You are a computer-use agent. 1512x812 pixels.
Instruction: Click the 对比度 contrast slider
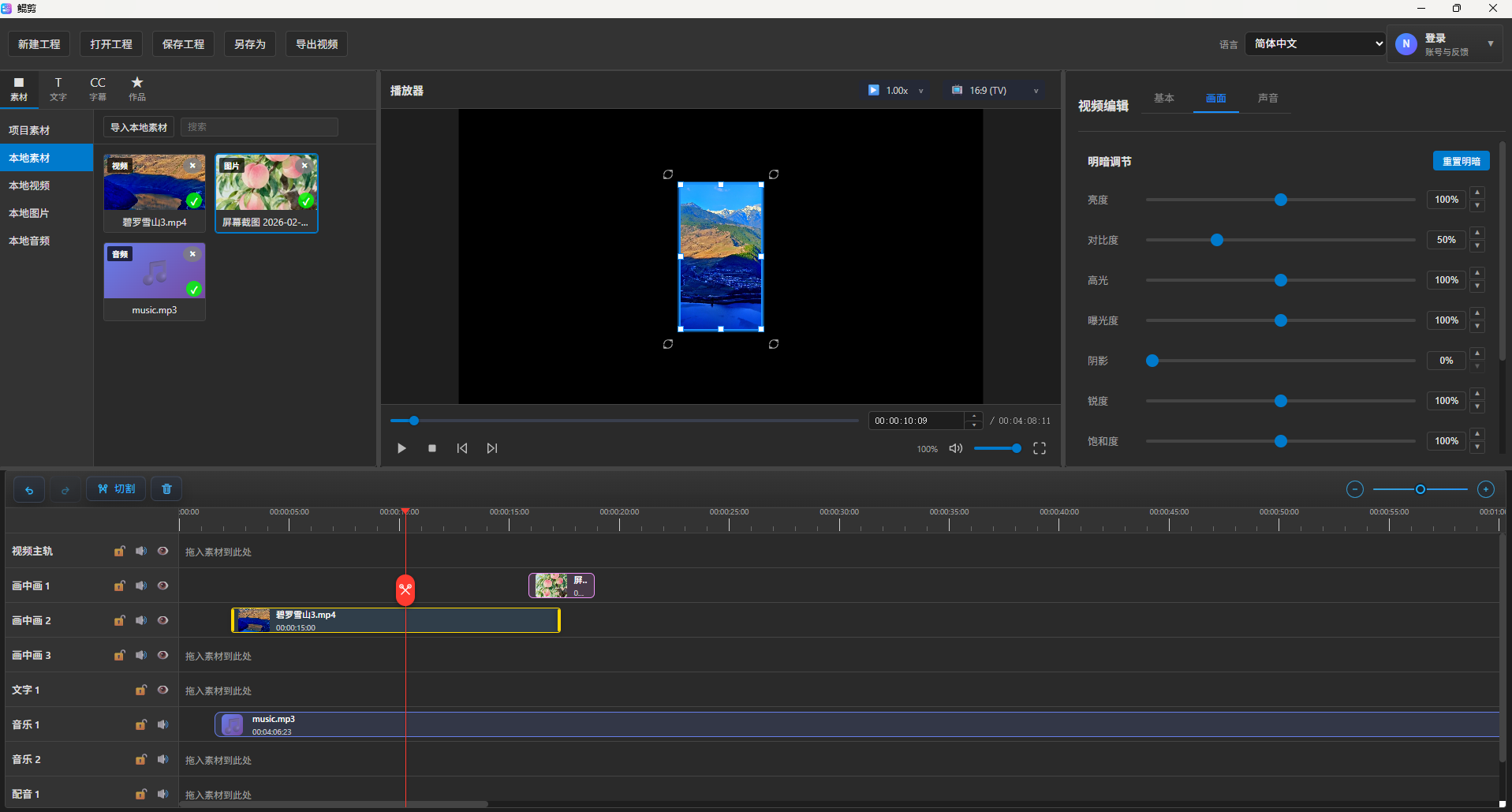pyautogui.click(x=1281, y=240)
